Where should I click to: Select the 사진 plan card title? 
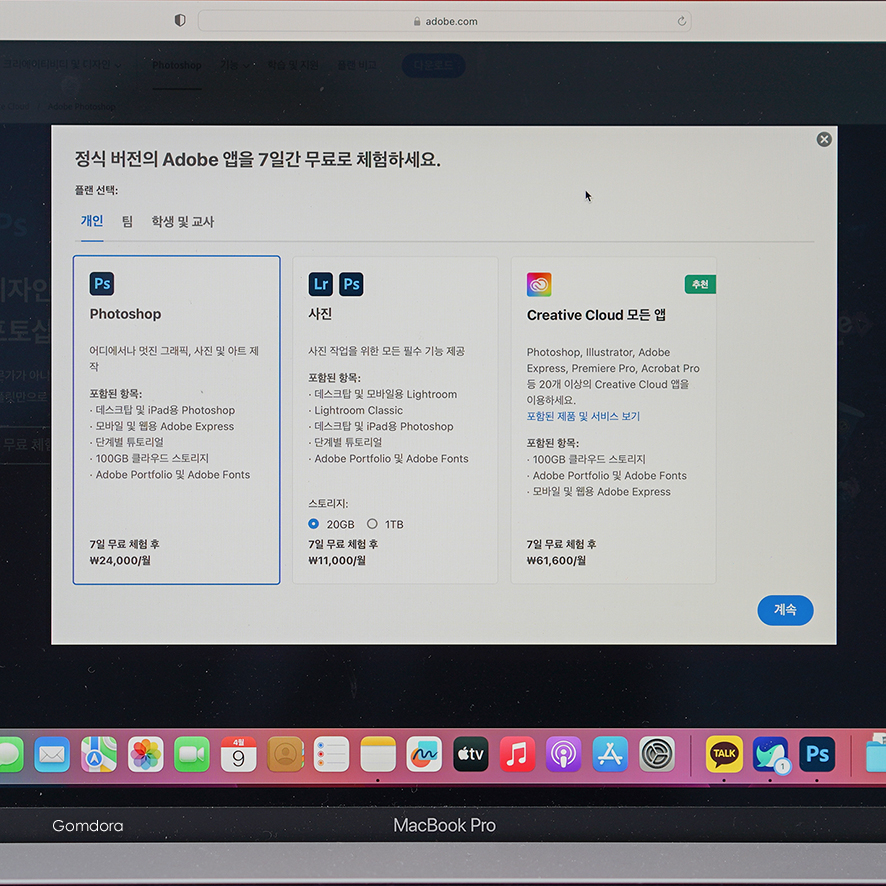320,314
